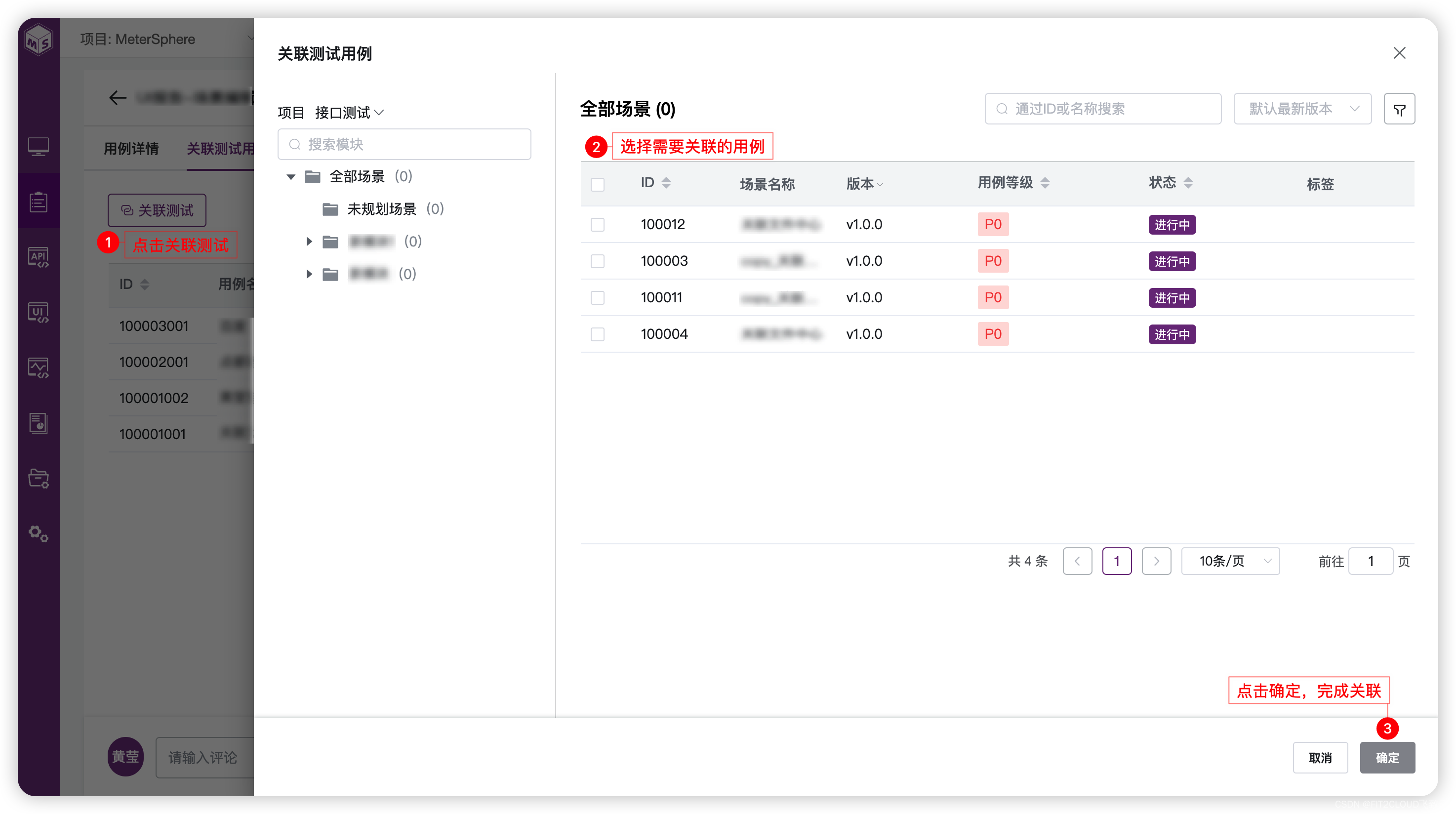The height and width of the screenshot is (814, 1456).
Task: Switch to the 用例详情 tab
Action: 131,149
